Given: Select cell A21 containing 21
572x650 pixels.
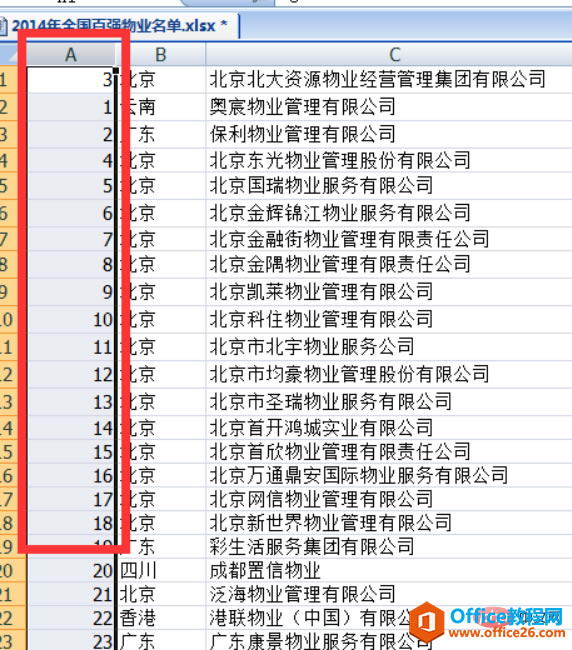Looking at the screenshot, I should tap(71, 594).
